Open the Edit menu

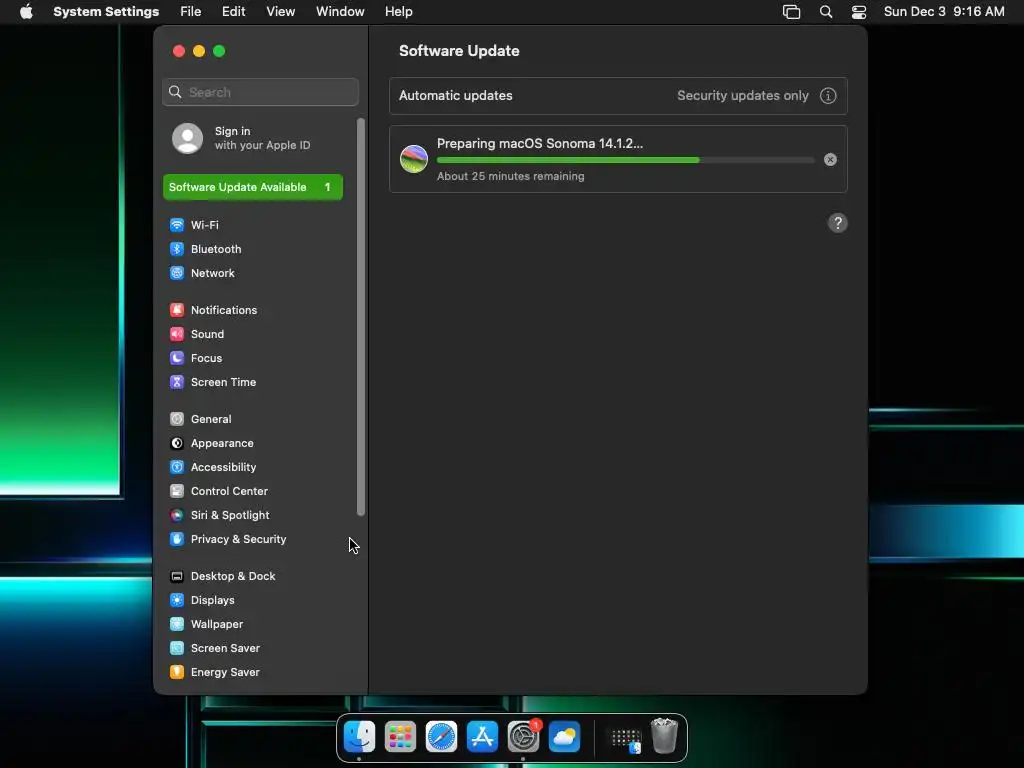coord(233,12)
